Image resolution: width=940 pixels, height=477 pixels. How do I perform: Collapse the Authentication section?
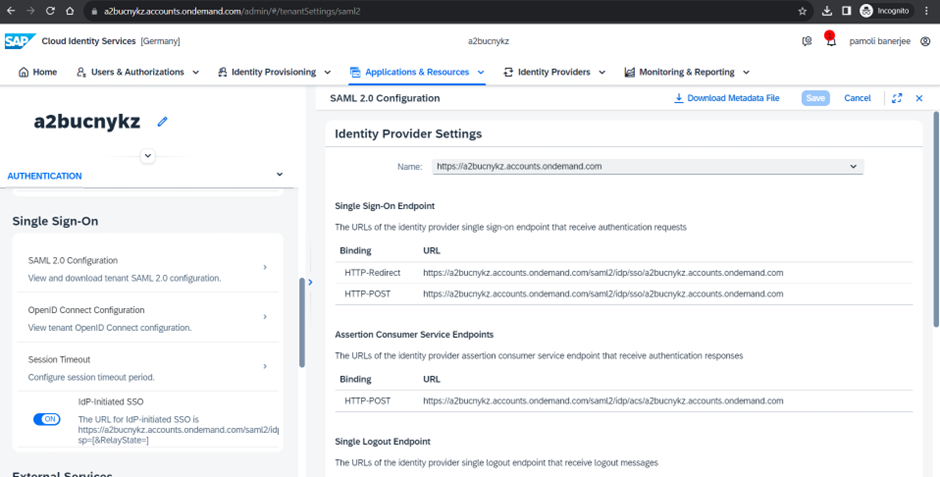pyautogui.click(x=279, y=175)
